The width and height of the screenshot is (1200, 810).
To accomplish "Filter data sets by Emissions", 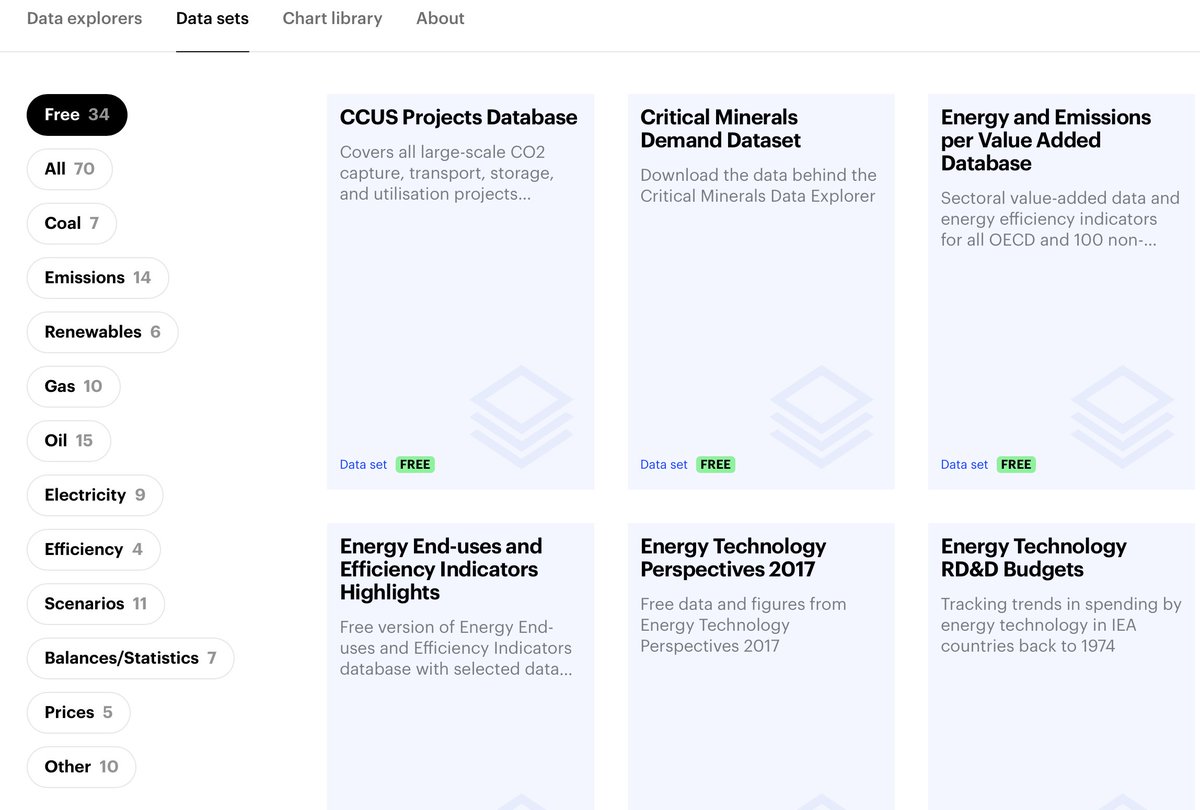I will (97, 277).
